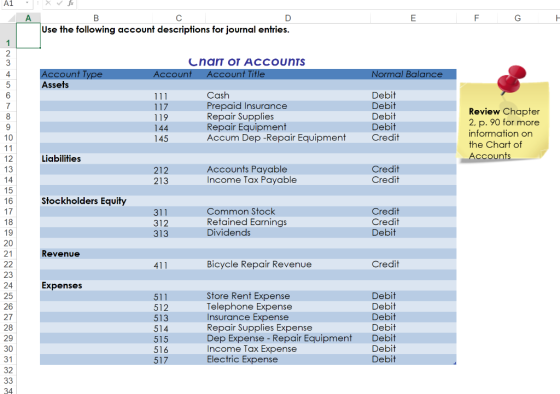Select column B header
This screenshot has height=394, width=560.
[x=96, y=18]
